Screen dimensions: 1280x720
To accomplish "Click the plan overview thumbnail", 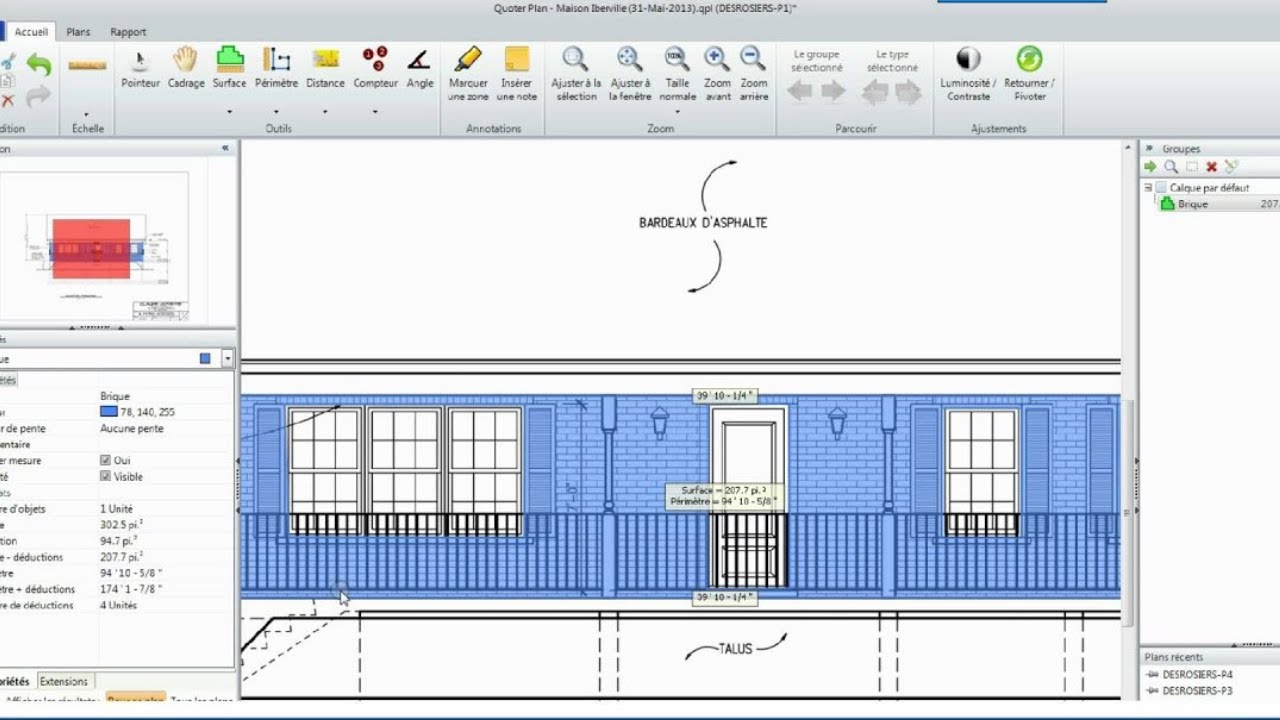I will point(96,245).
